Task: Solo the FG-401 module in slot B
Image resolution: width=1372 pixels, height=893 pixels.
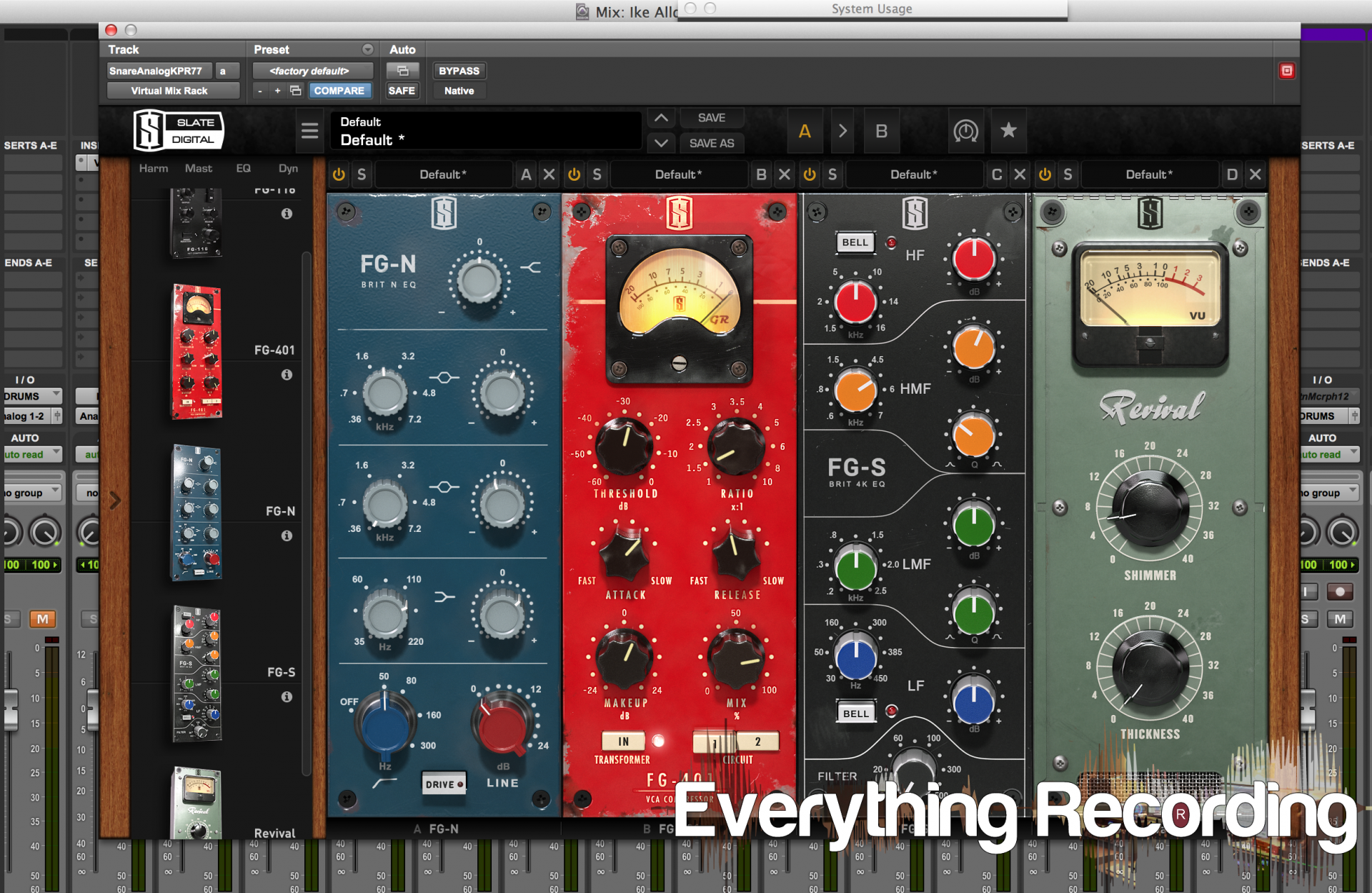Action: (597, 174)
